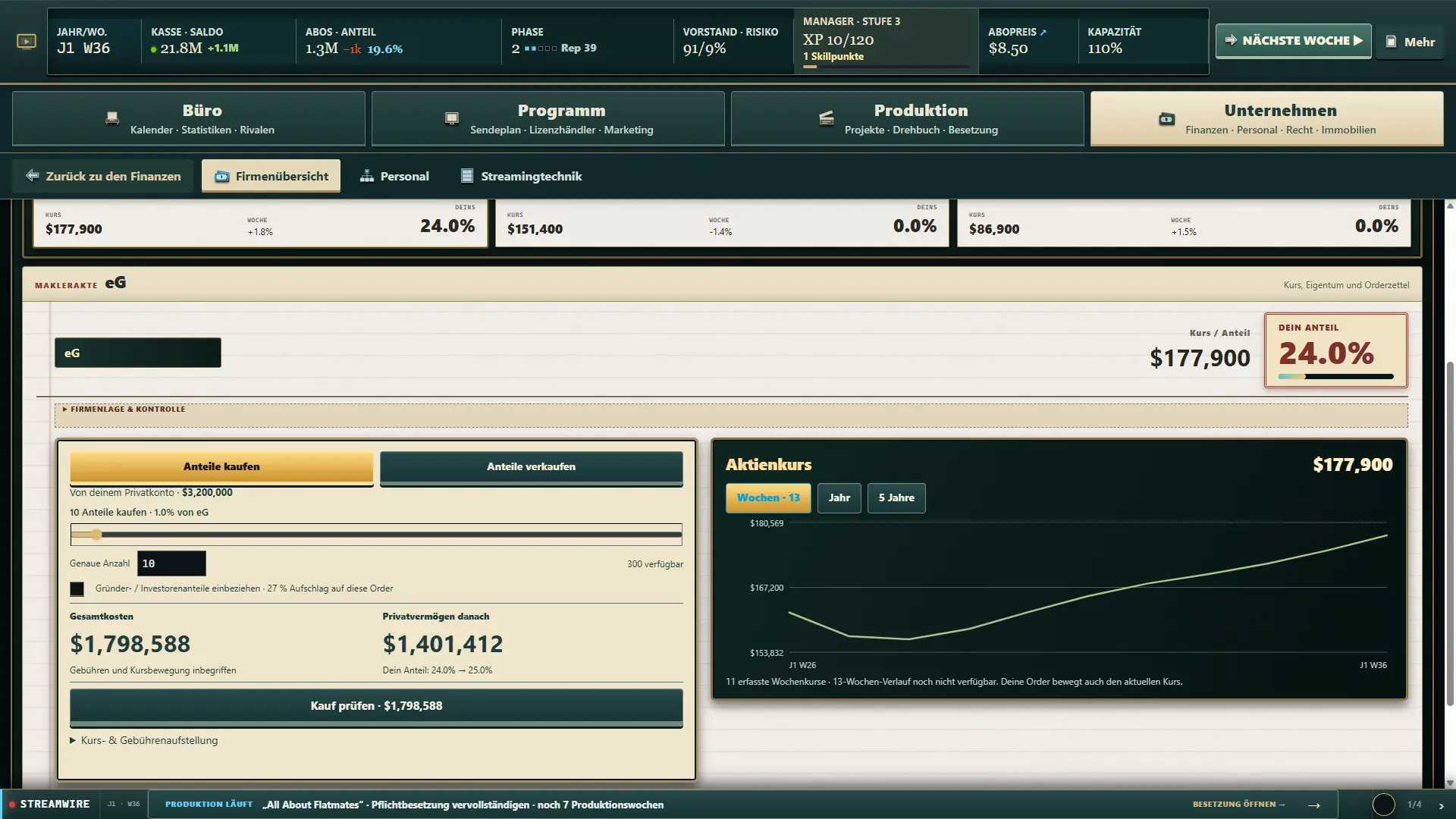The height and width of the screenshot is (819, 1456).
Task: Open the Produktion main tab
Action: pos(908,118)
